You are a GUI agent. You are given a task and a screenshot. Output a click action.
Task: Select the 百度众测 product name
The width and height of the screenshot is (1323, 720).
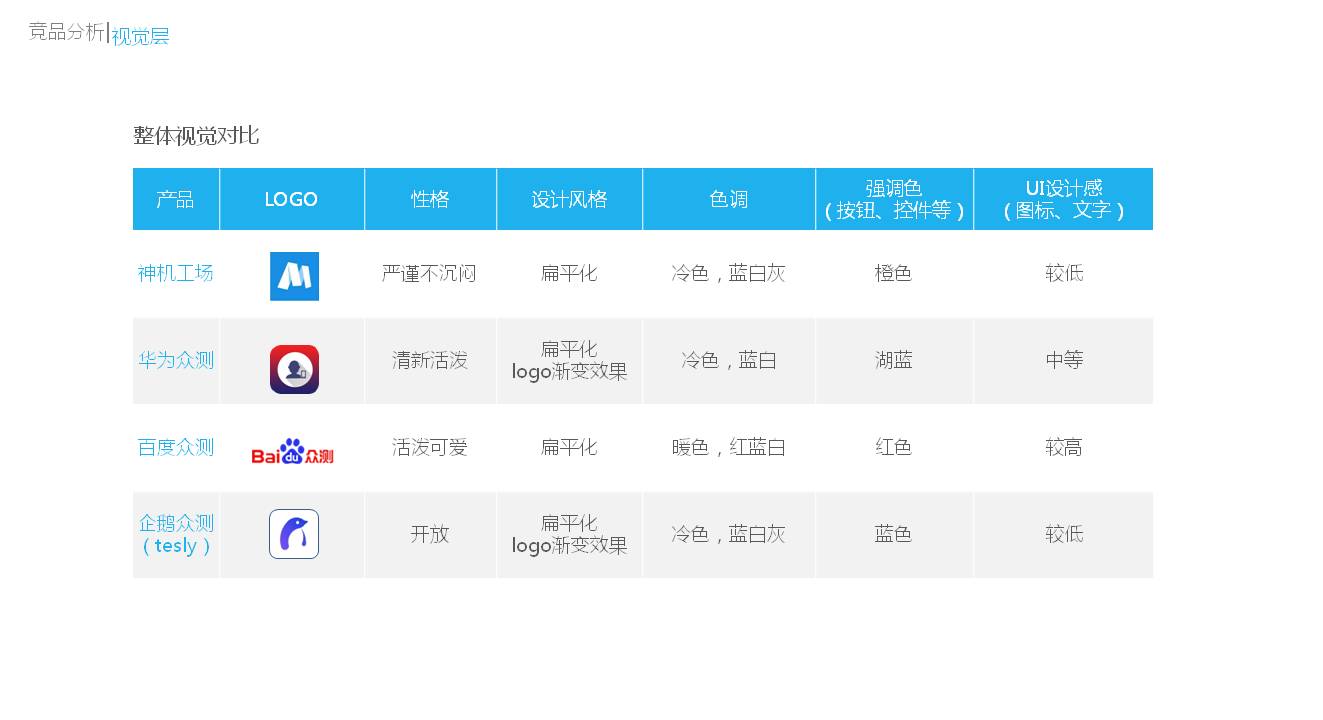[x=176, y=447]
